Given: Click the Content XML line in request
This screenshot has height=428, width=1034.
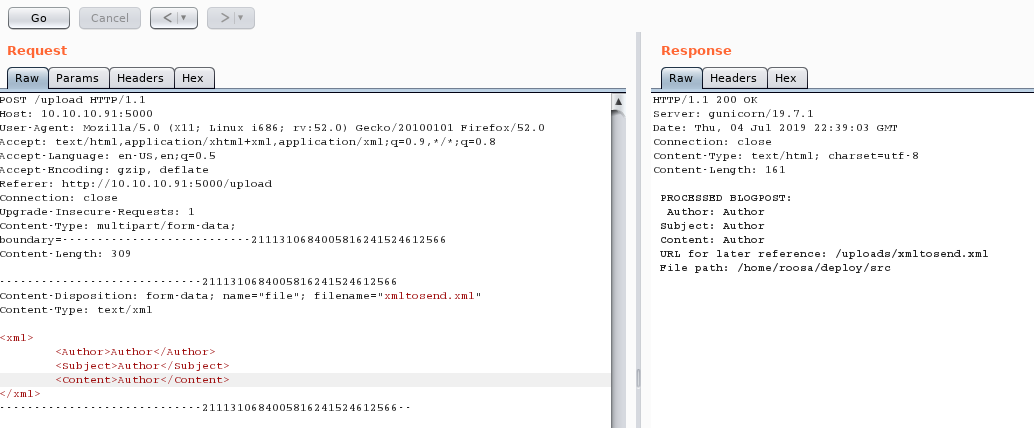Looking at the screenshot, I should 142,380.
